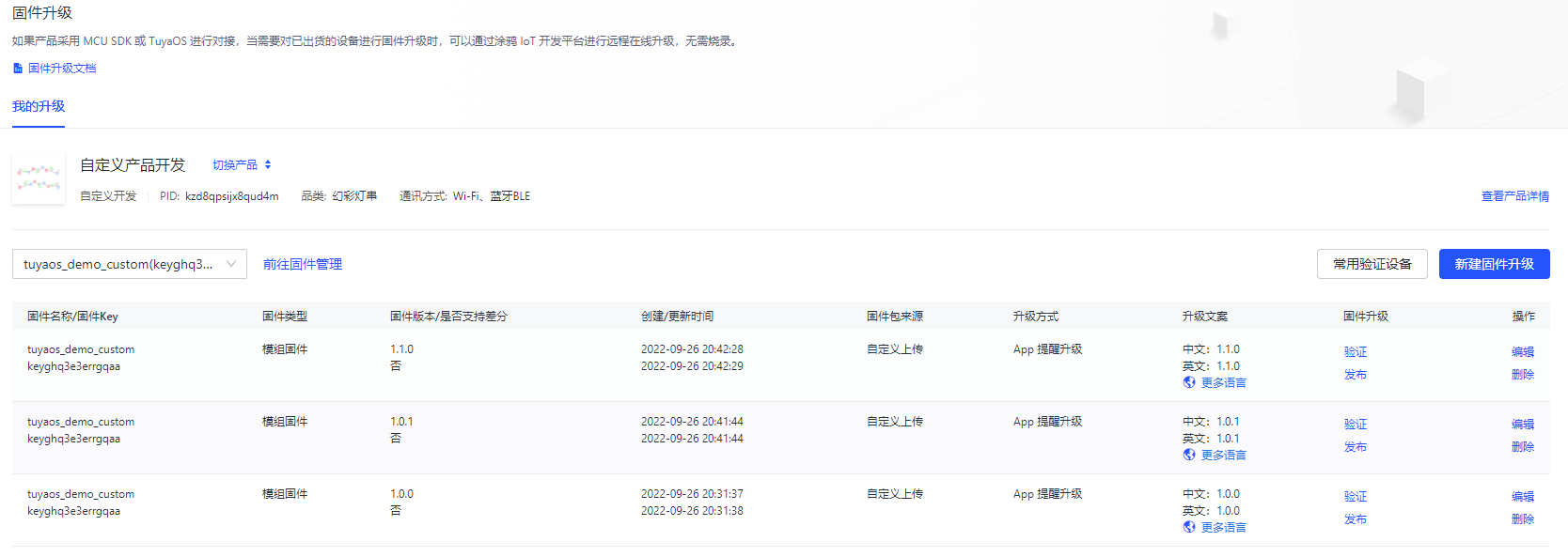This screenshot has height=557, width=1568.
Task: Click 验证 for firmware version 1.0.0
Action: click(1356, 497)
